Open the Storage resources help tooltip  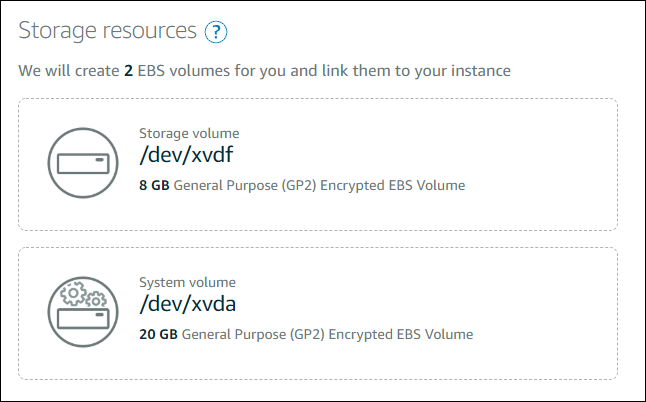(x=216, y=32)
